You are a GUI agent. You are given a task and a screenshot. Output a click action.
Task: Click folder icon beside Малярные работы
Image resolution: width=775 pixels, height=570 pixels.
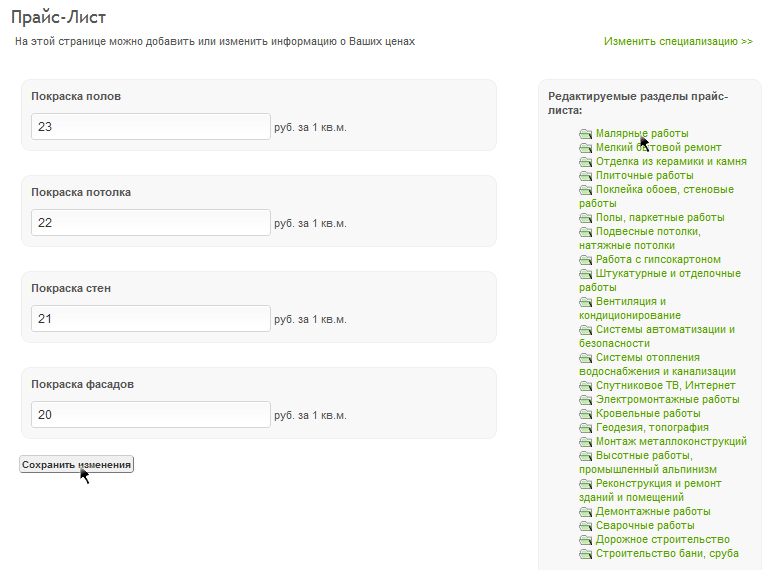585,134
